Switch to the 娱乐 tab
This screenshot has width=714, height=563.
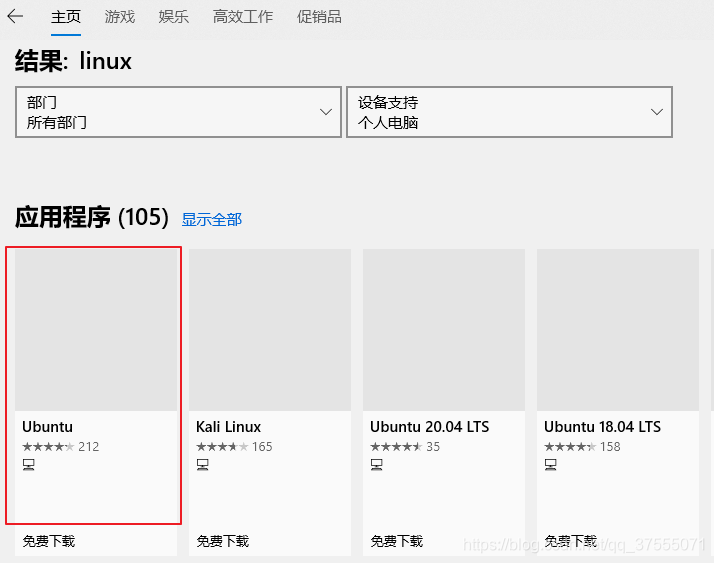173,17
